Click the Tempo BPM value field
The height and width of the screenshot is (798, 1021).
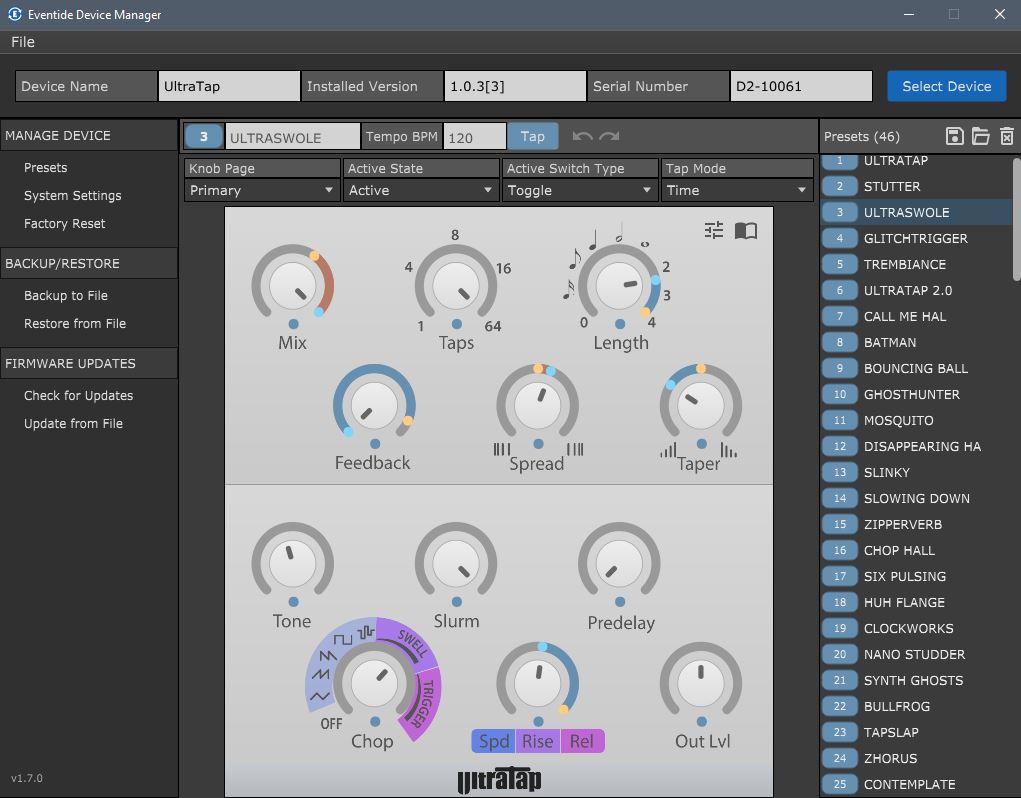pyautogui.click(x=475, y=137)
